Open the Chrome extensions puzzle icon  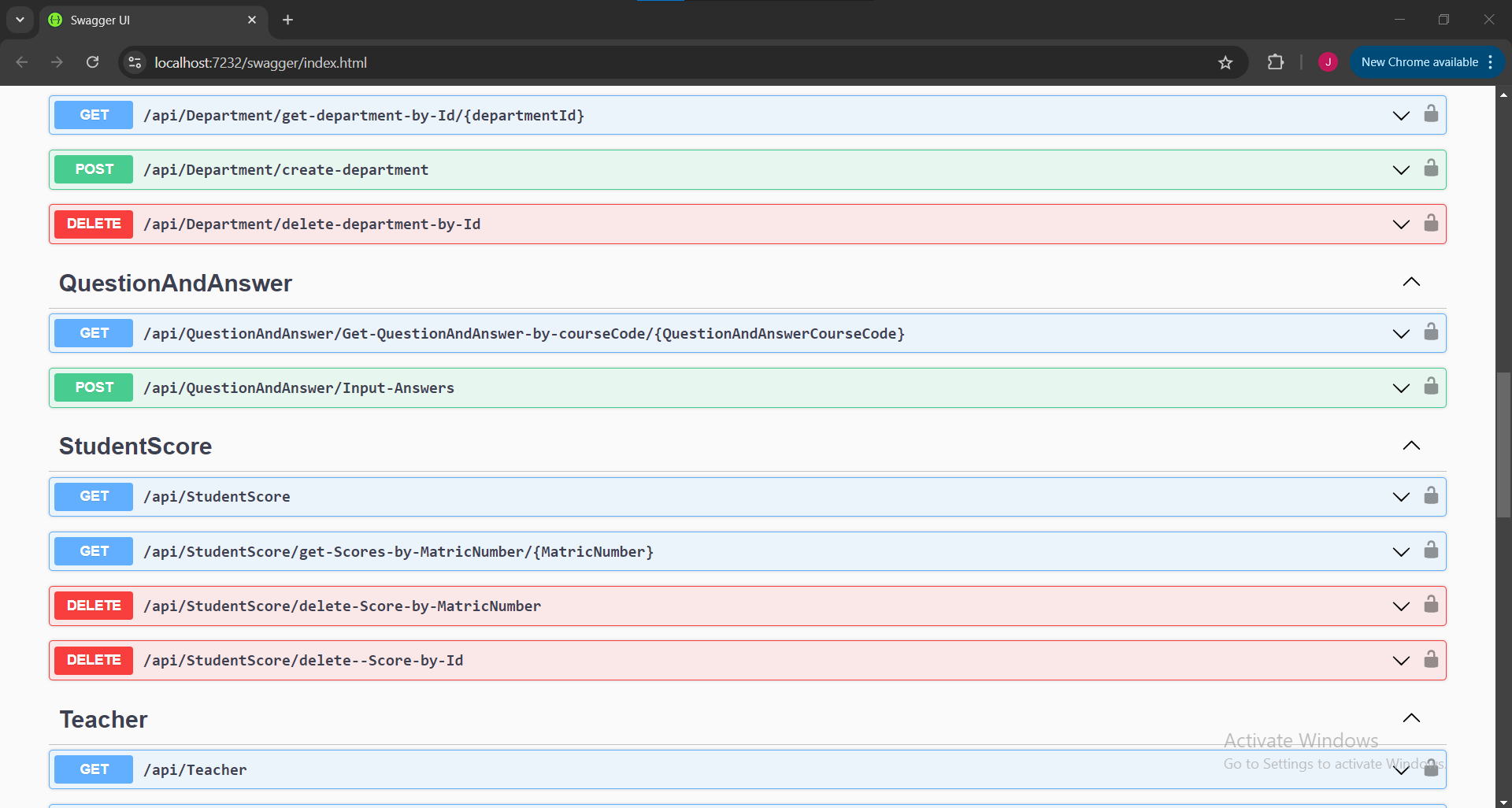[x=1275, y=62]
